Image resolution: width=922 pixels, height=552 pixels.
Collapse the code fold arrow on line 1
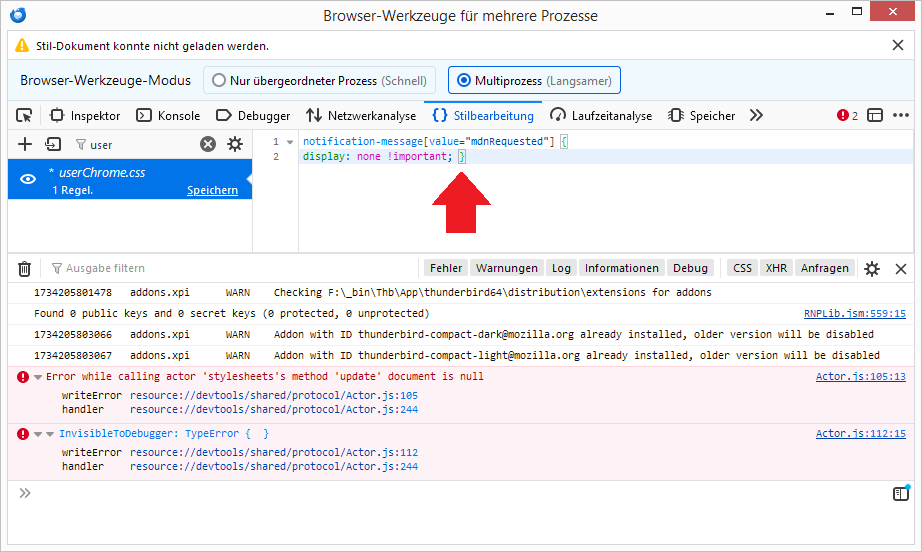pos(289,142)
